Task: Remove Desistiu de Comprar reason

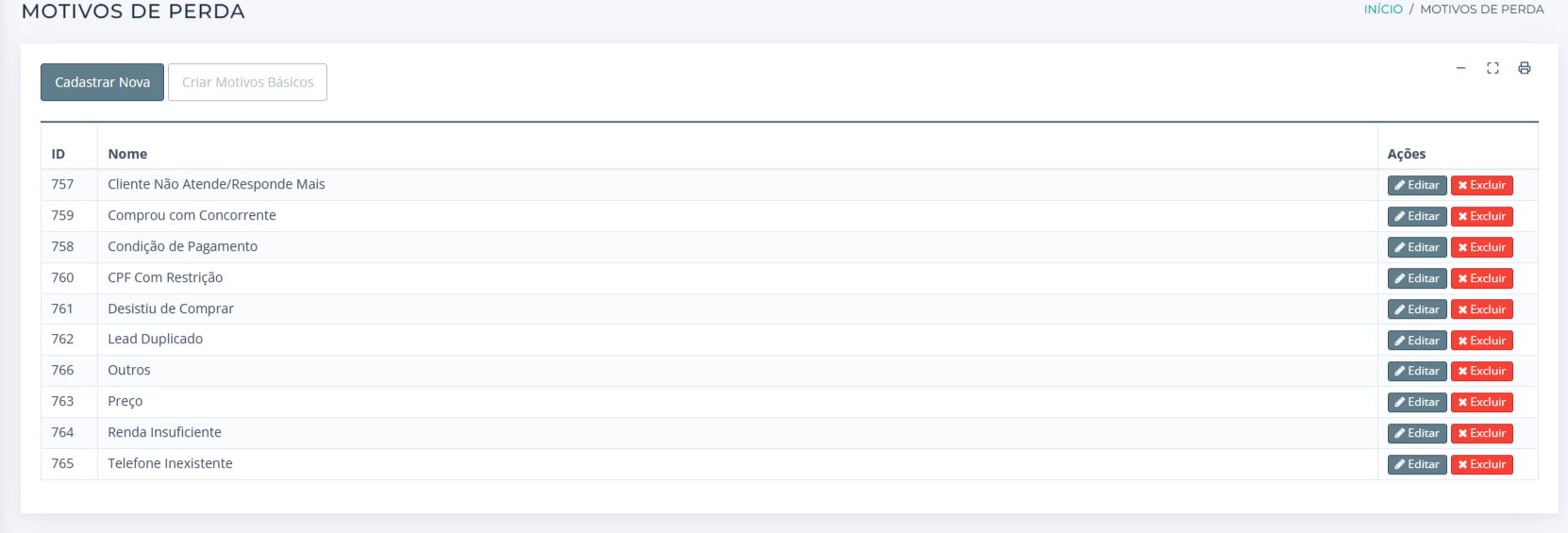Action: point(1481,310)
